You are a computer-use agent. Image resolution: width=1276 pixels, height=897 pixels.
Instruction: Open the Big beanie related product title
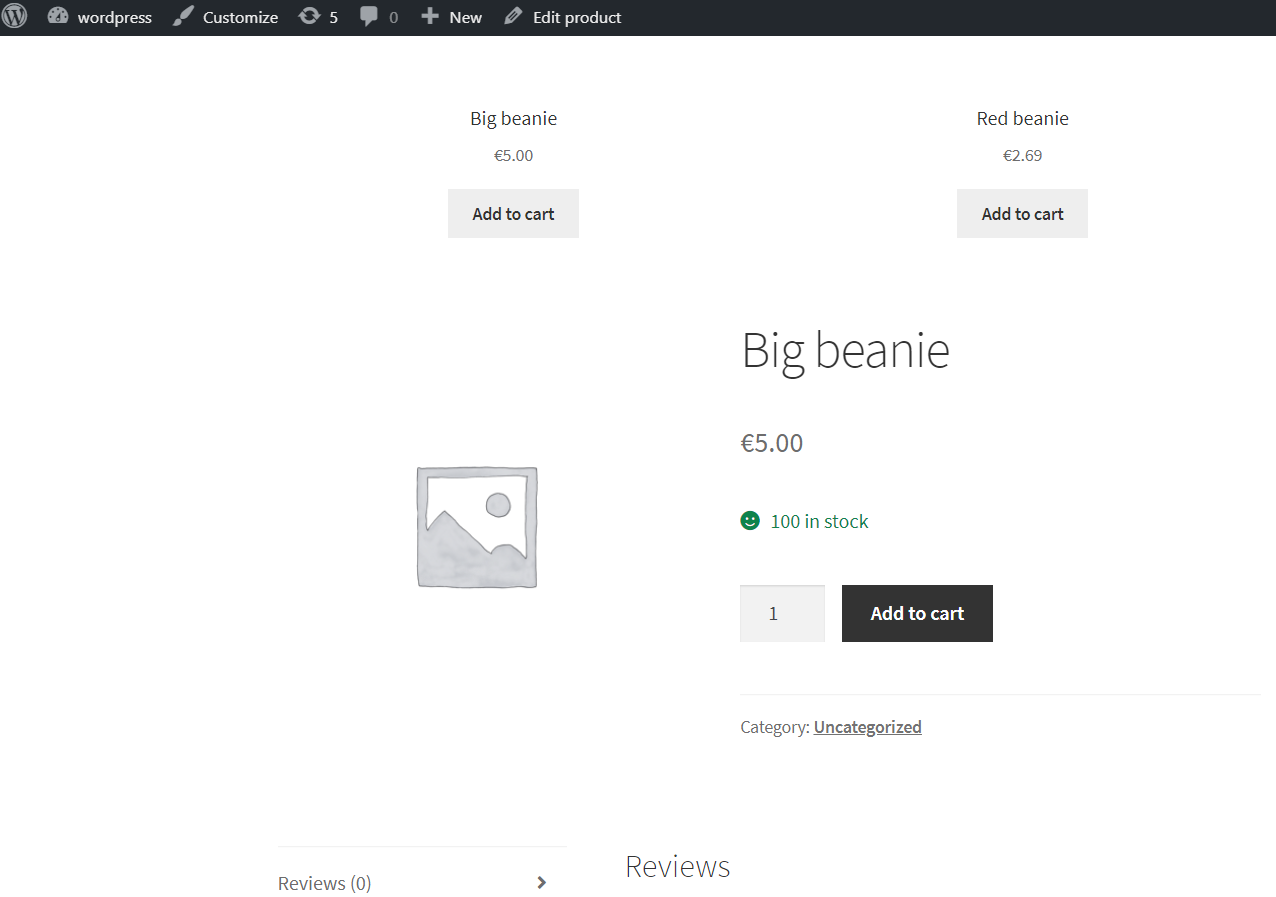[513, 118]
